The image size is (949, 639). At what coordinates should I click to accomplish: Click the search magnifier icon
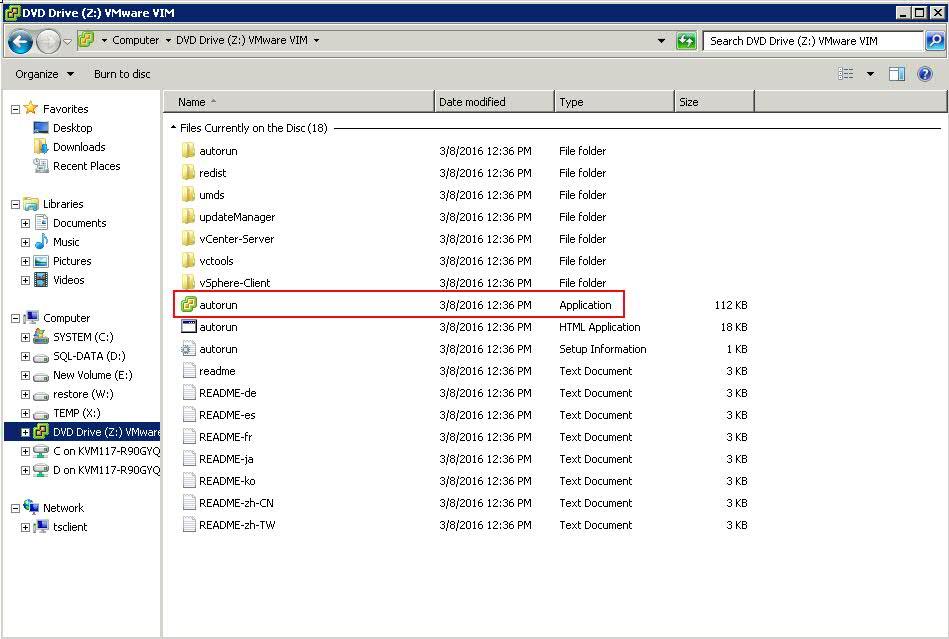935,41
